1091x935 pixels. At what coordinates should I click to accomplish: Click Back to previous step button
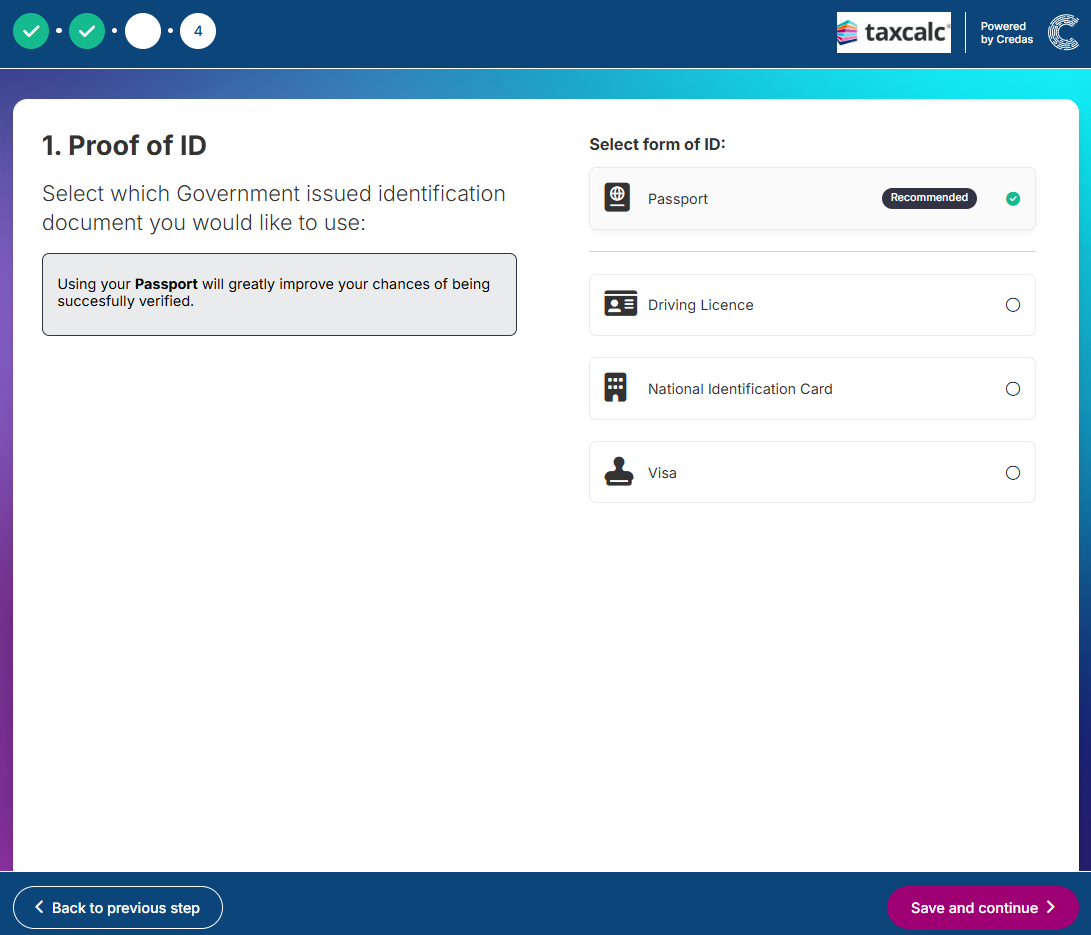118,908
